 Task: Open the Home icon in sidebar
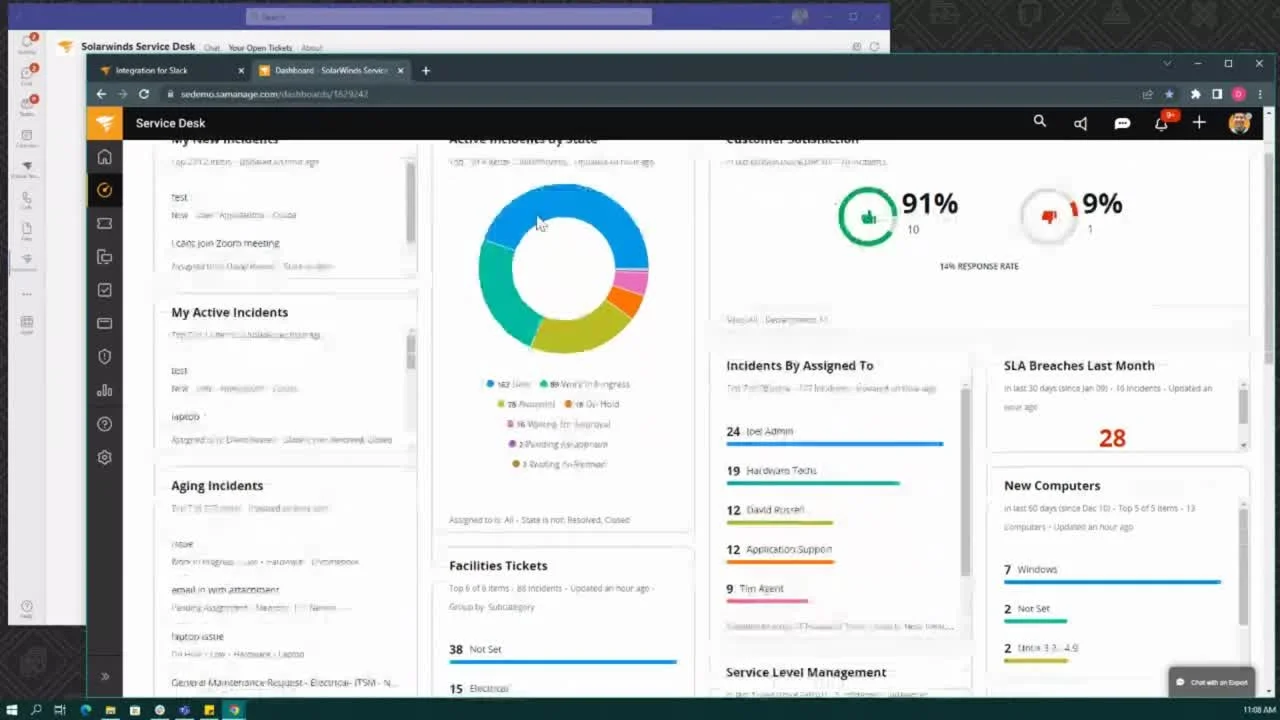[x=104, y=157]
